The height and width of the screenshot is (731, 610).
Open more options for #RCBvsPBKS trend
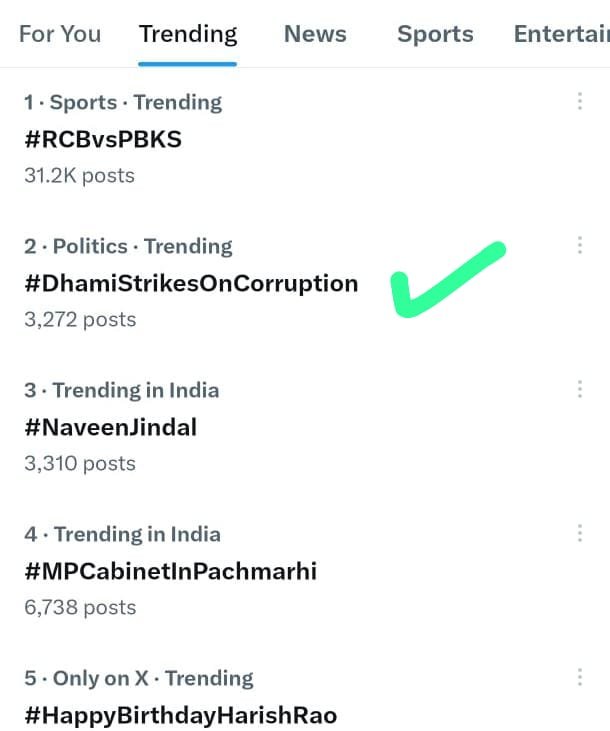tap(580, 102)
